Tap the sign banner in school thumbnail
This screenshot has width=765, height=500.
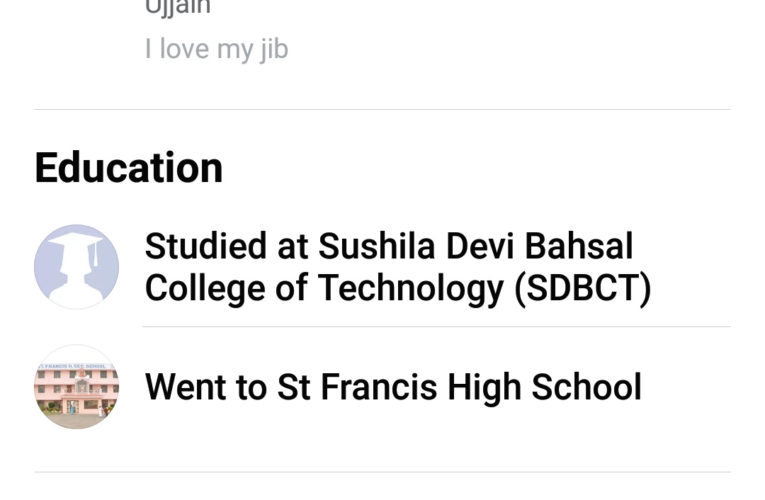click(76, 368)
